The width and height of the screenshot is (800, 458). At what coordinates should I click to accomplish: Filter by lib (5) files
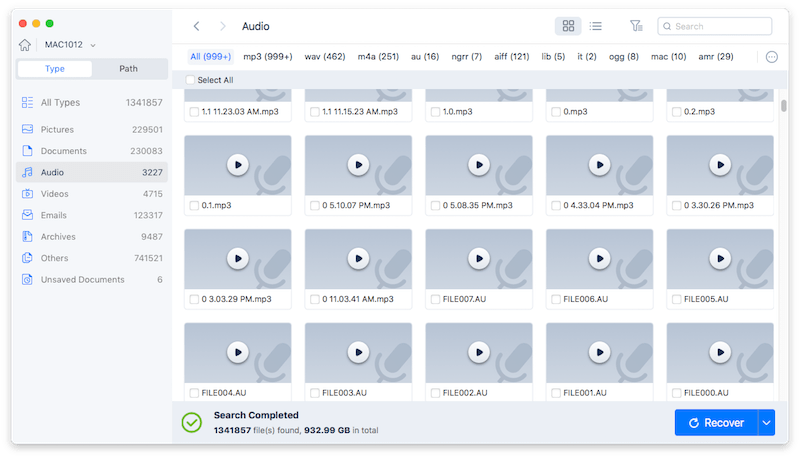(x=553, y=57)
